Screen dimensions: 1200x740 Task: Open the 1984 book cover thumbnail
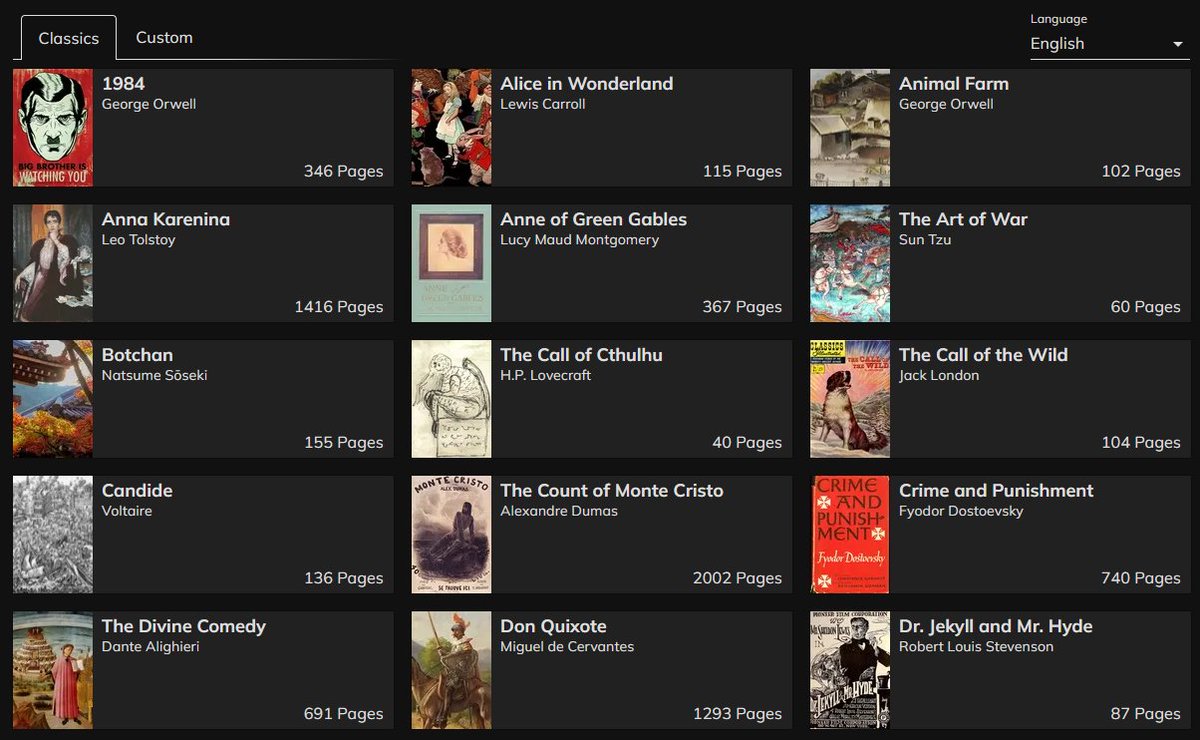point(53,128)
